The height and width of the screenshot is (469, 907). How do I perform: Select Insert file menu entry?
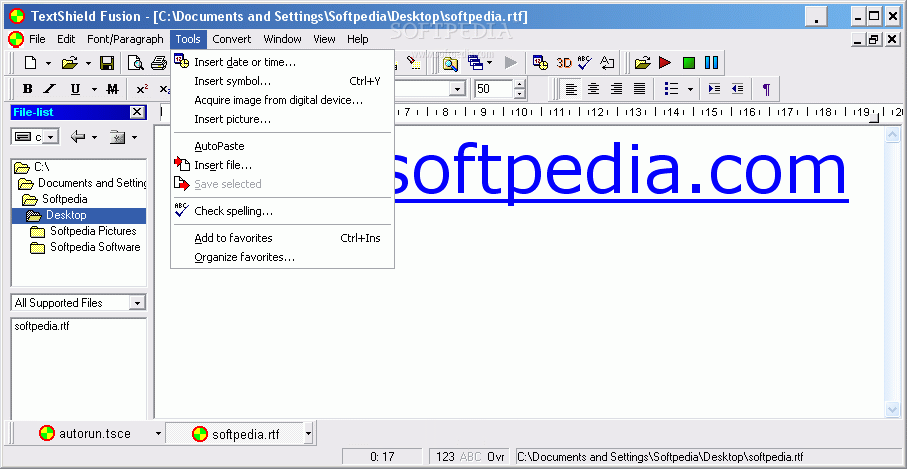(282, 165)
